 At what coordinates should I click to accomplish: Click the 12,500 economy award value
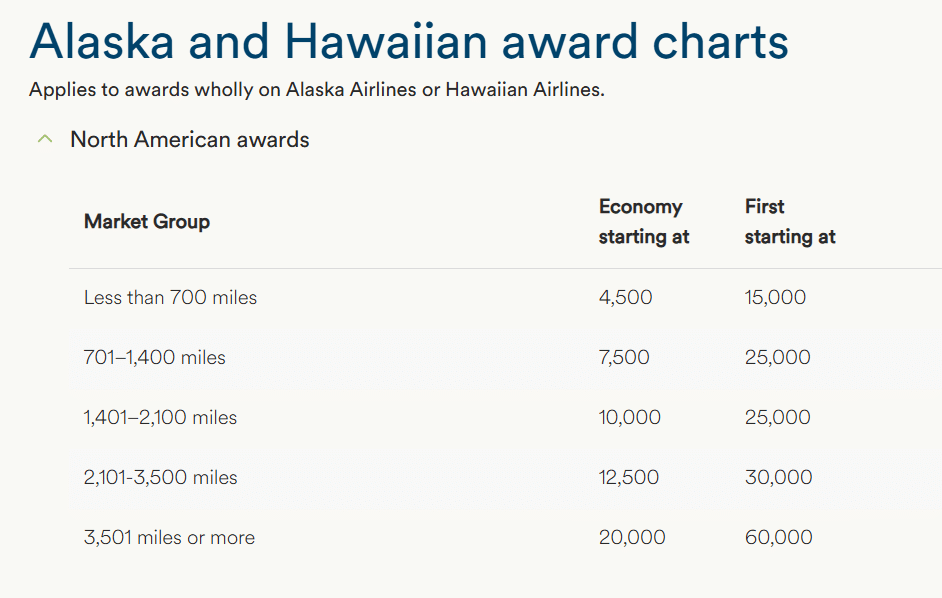629,477
